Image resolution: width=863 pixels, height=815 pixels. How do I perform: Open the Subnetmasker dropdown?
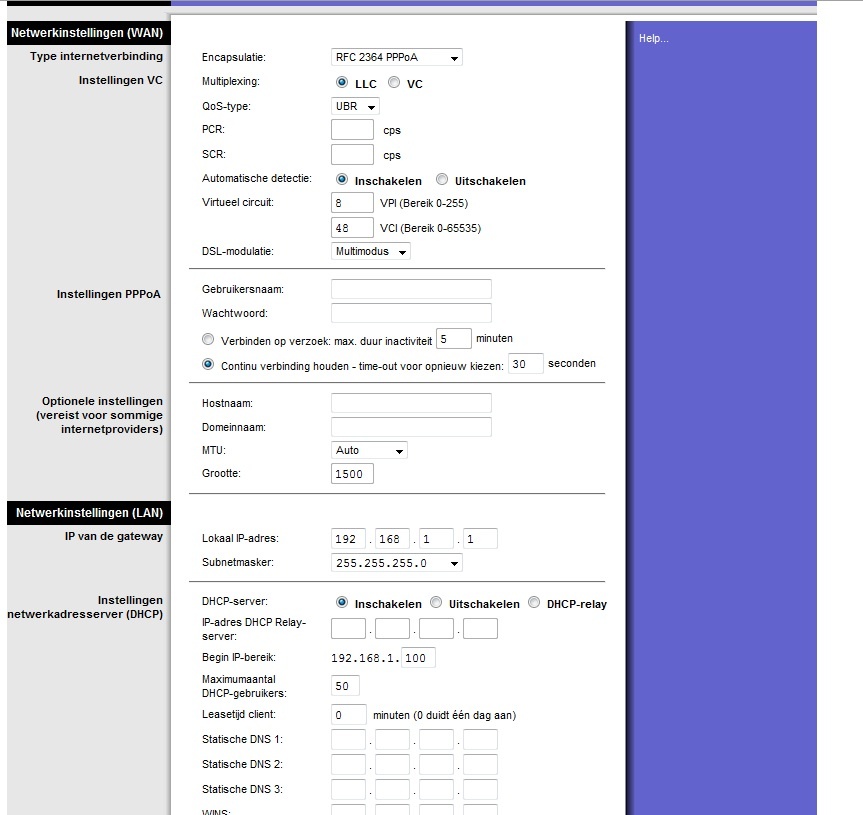pyautogui.click(x=397, y=563)
